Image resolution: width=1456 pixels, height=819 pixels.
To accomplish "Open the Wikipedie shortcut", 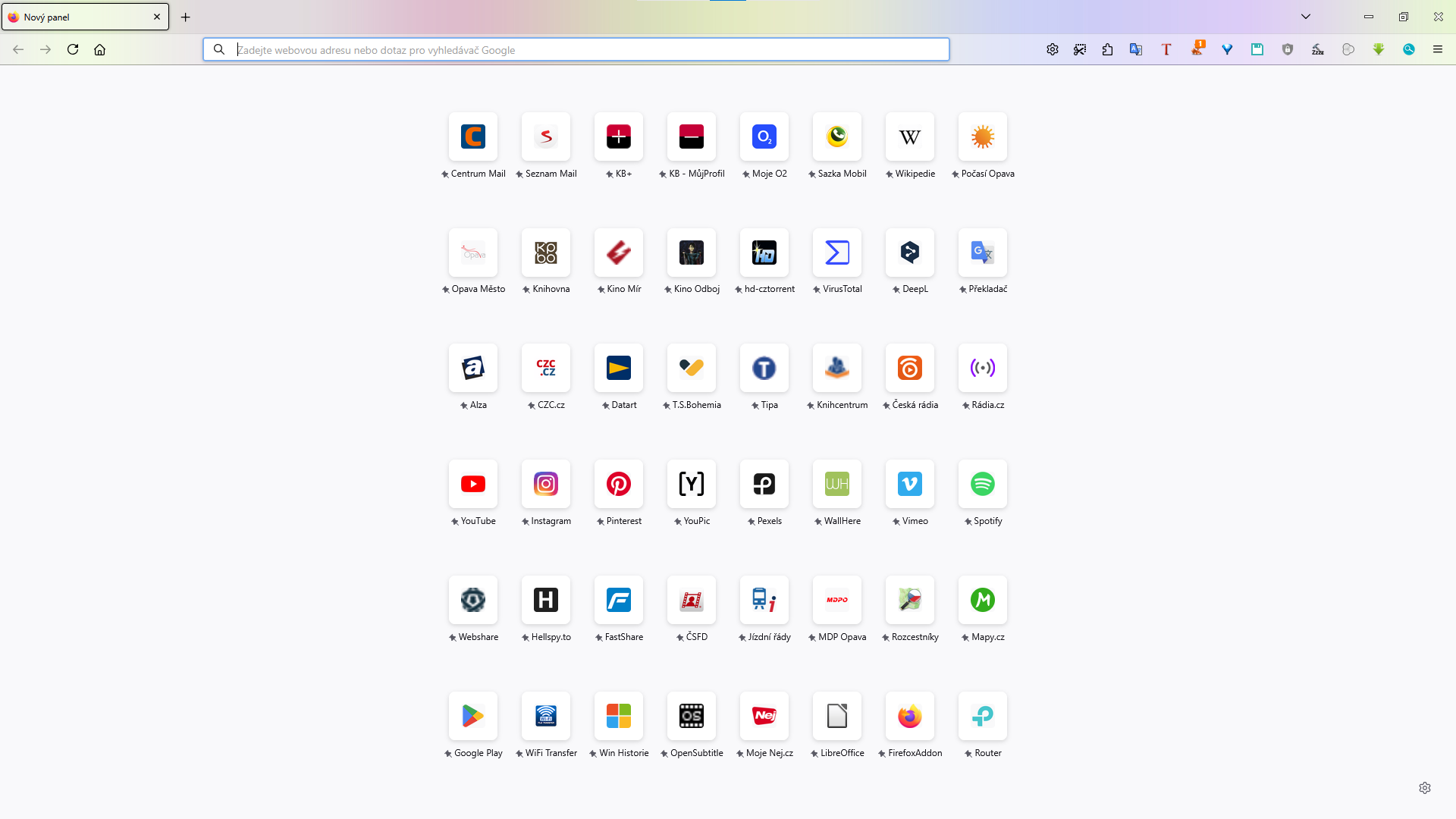I will coord(910,137).
